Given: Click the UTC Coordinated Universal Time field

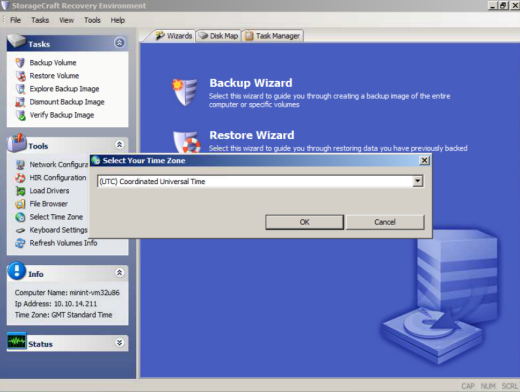Looking at the screenshot, I should coord(260,181).
